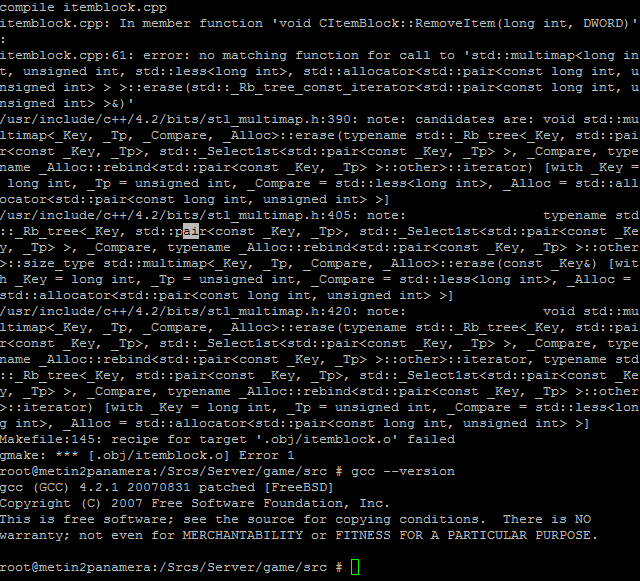Click 'Makefile:145: recipe for target' line
Screen dimensions: 640x581
click(x=123, y=439)
